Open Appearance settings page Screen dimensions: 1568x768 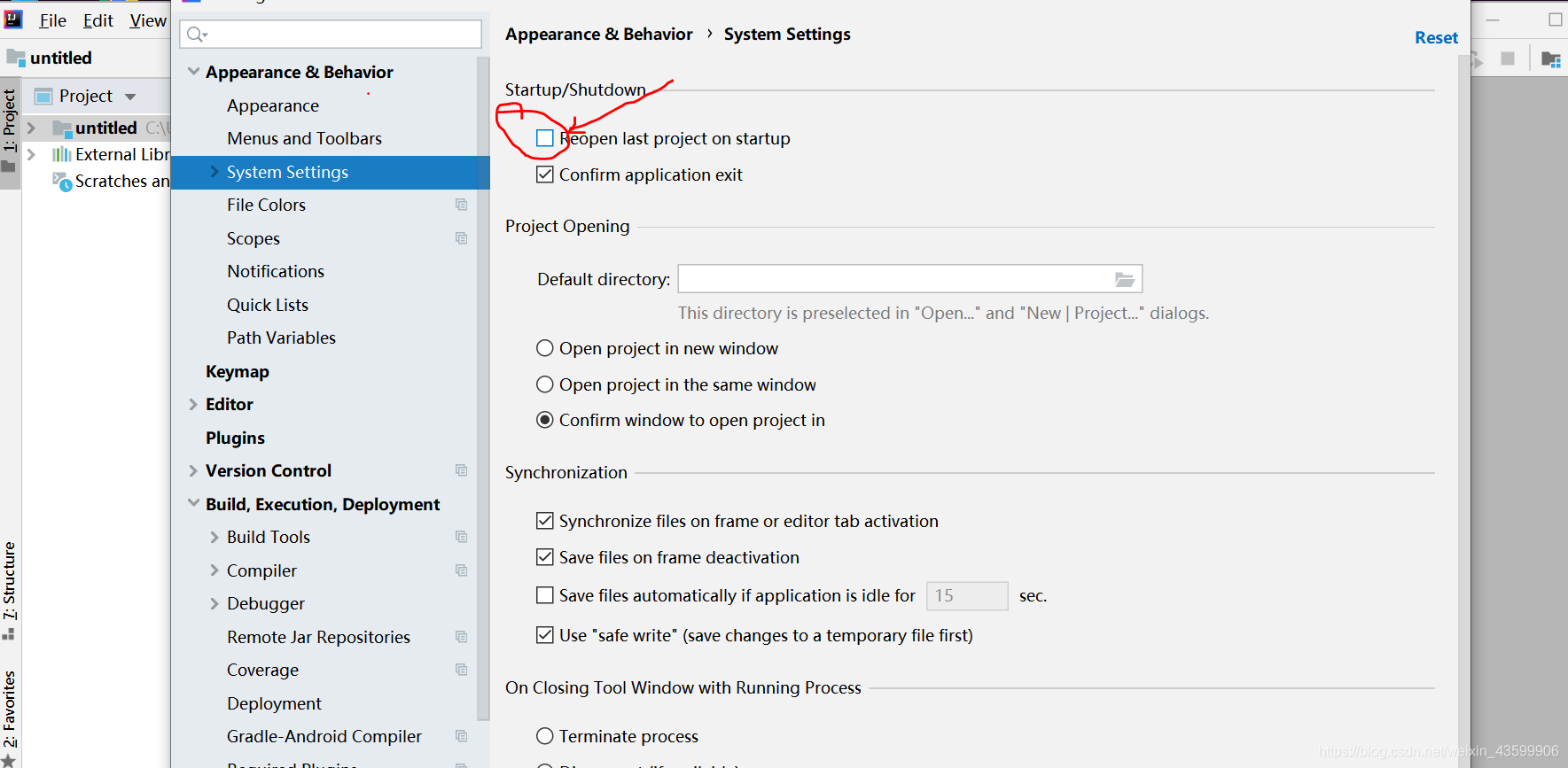point(273,105)
